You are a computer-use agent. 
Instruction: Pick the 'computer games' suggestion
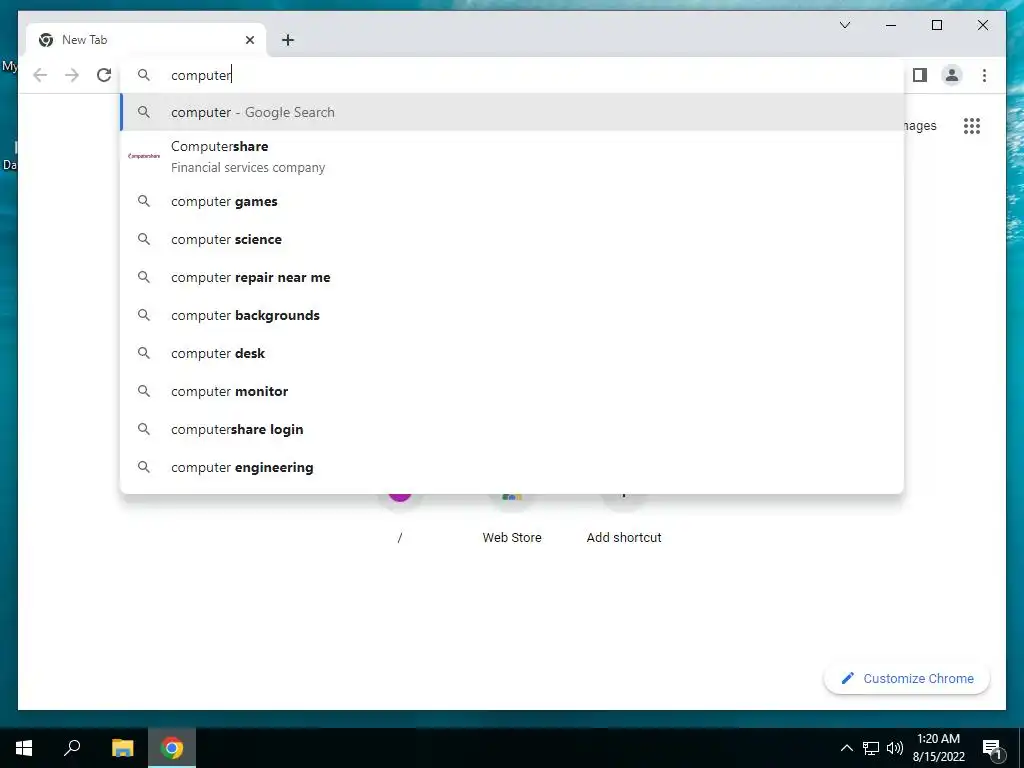[x=513, y=202]
